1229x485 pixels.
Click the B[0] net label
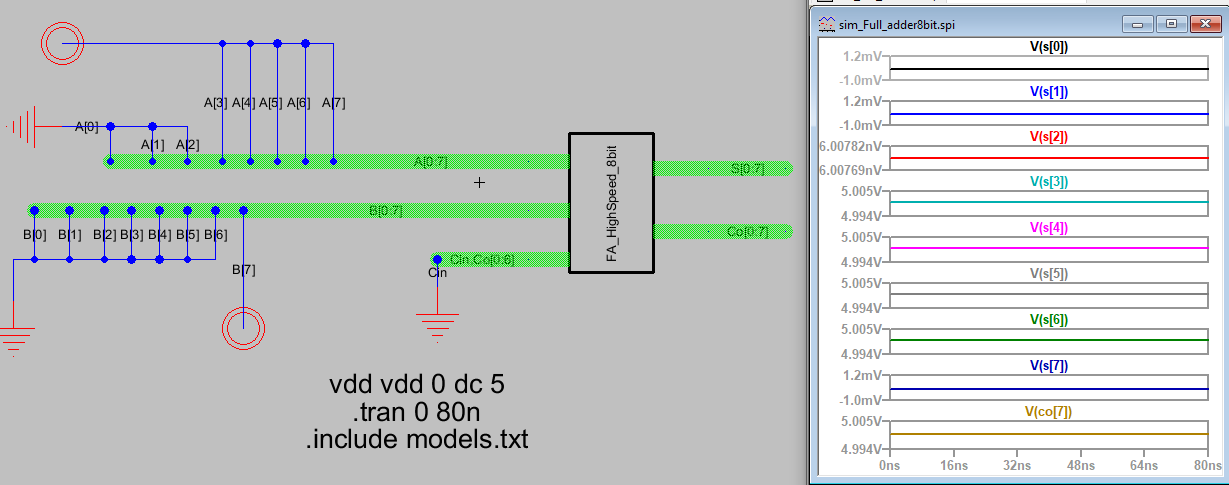[x=34, y=235]
